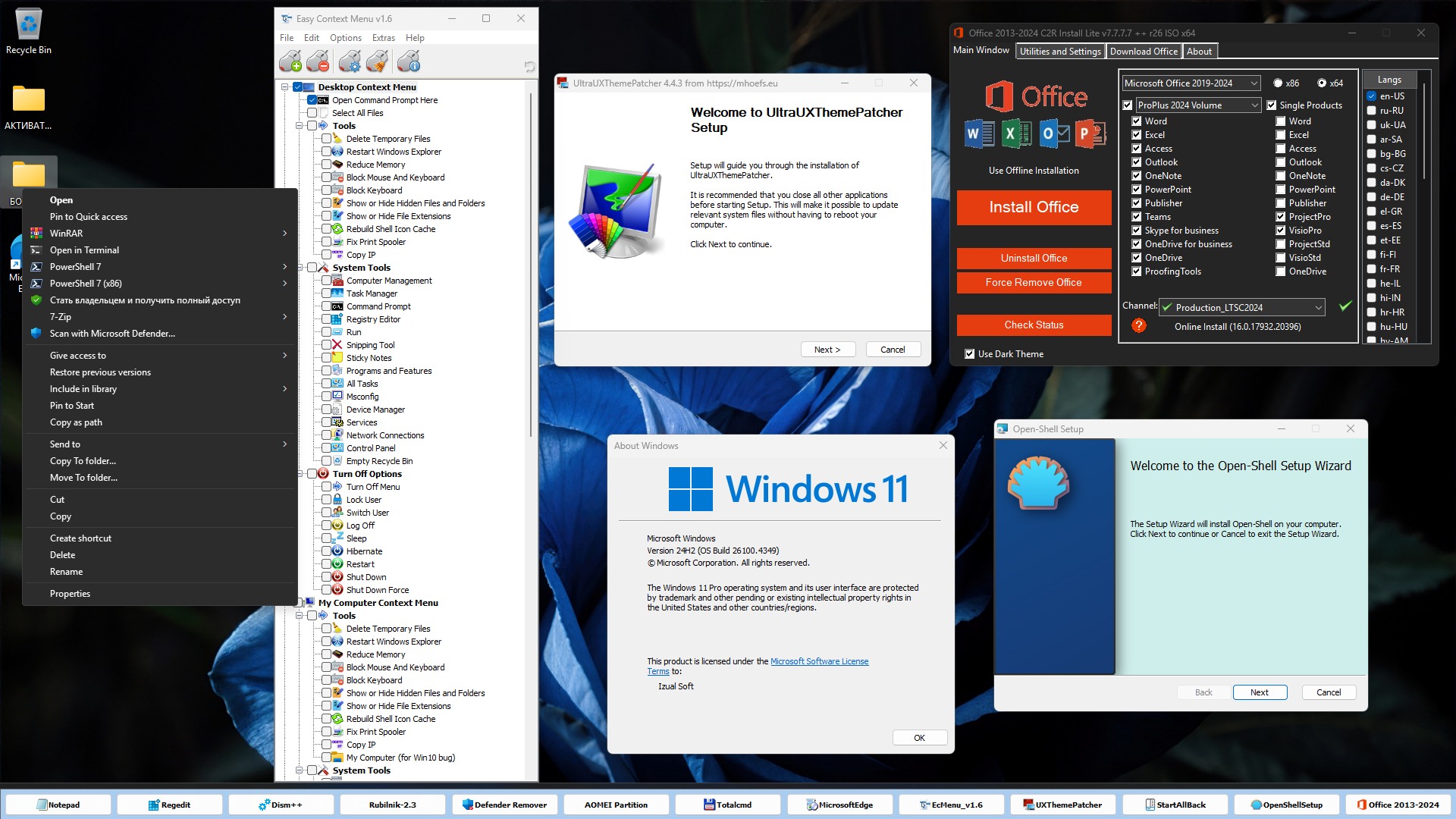This screenshot has width=1456, height=819.
Task: Switch to the Download Office tab
Action: coord(1144,52)
